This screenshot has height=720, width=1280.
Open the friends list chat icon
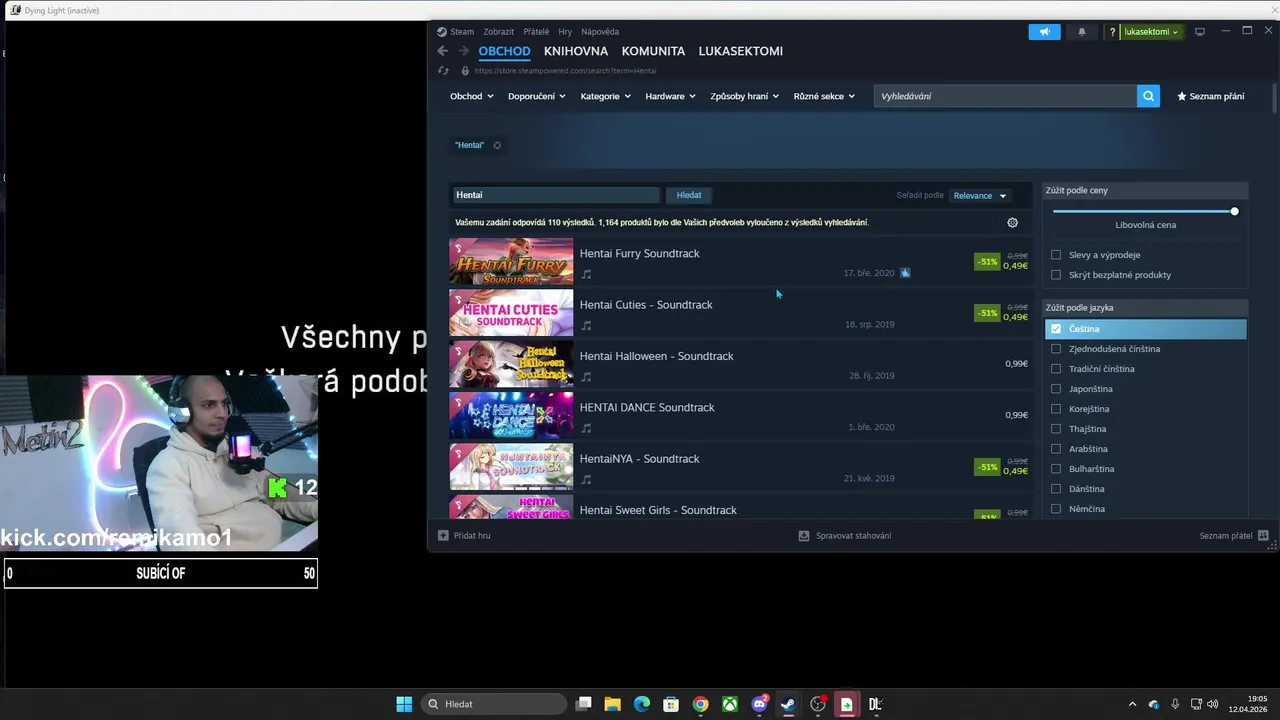pos(1263,535)
